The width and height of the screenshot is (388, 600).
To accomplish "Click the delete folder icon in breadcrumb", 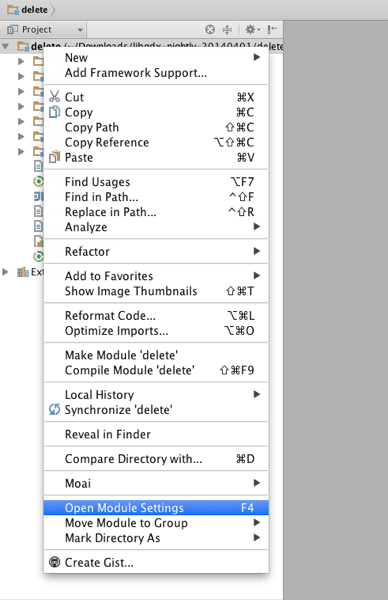I will [x=13, y=10].
